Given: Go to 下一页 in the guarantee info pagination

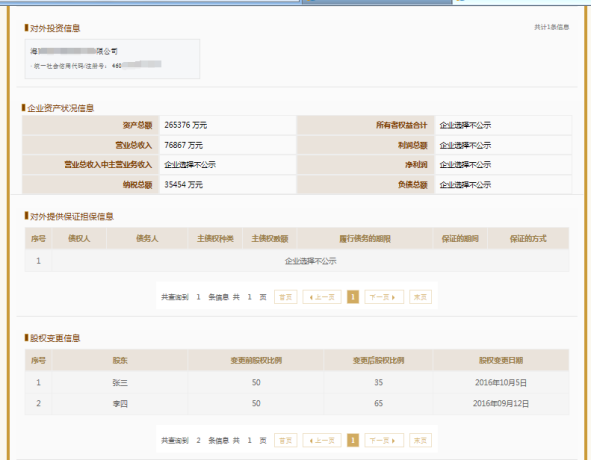Looking at the screenshot, I should 384,297.
